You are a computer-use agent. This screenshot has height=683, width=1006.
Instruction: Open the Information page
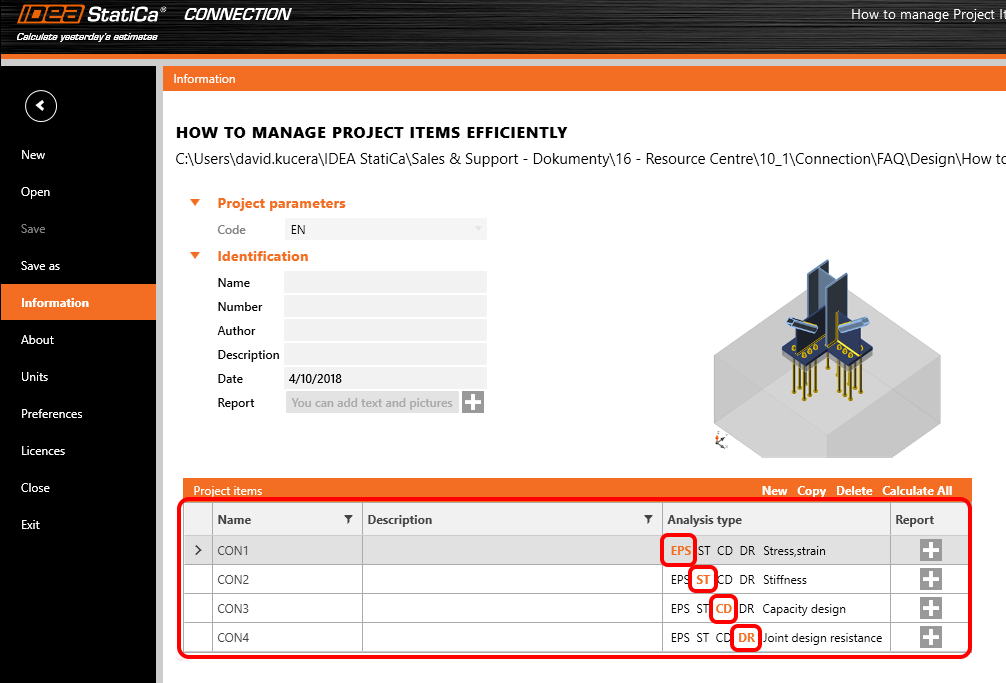(x=78, y=302)
